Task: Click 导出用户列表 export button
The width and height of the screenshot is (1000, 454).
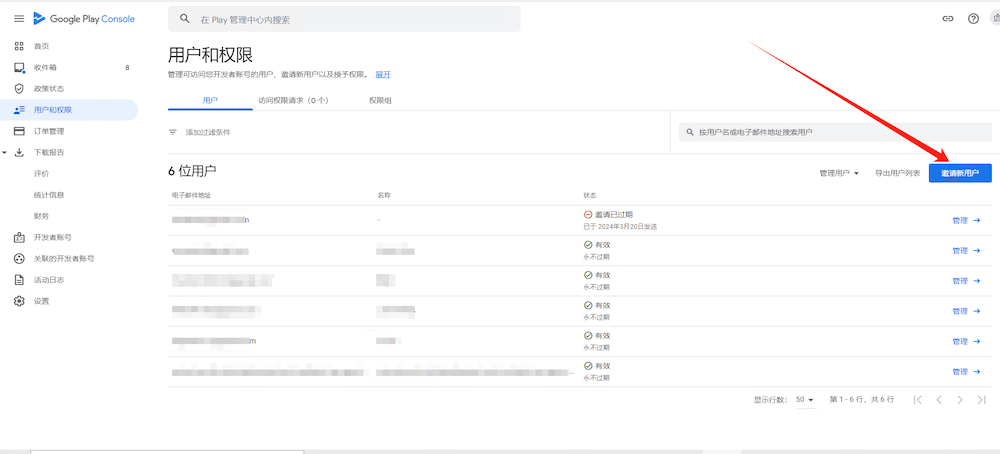Action: click(897, 173)
